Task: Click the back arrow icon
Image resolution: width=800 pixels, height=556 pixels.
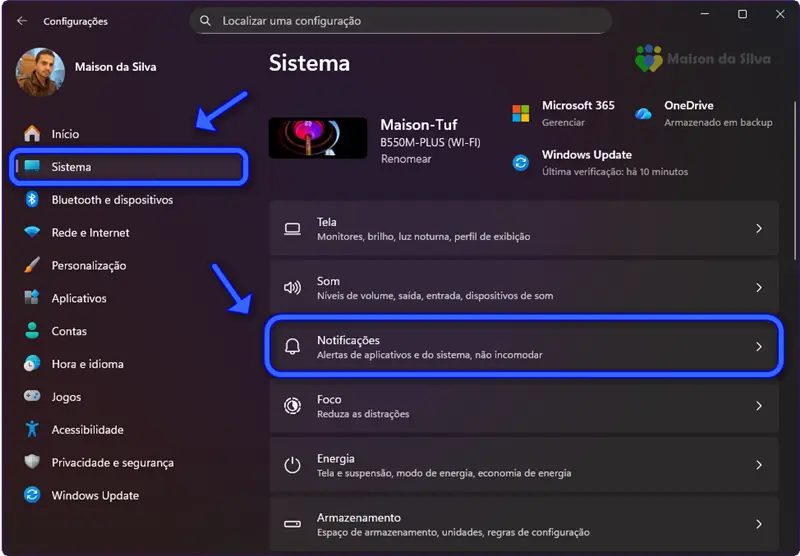Action: pos(22,21)
